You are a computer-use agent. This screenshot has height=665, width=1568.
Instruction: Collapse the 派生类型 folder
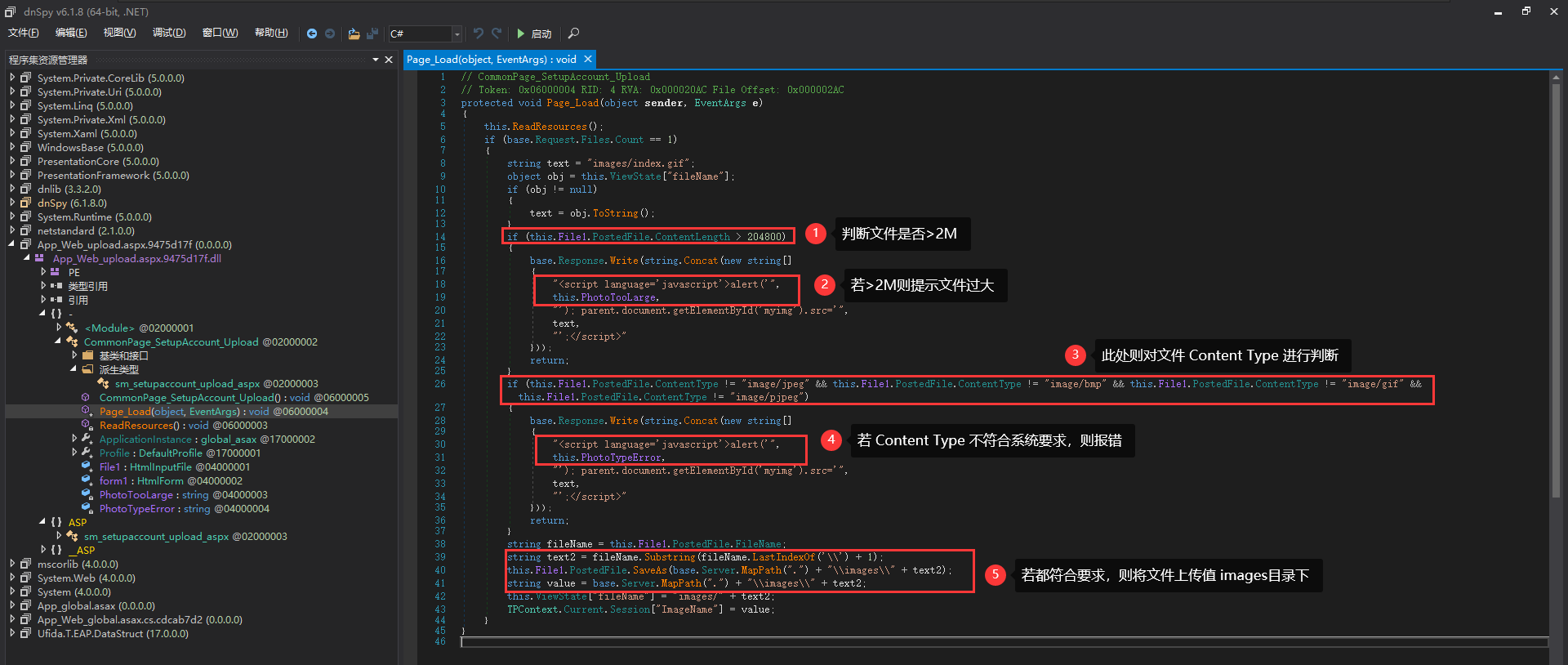tap(74, 369)
